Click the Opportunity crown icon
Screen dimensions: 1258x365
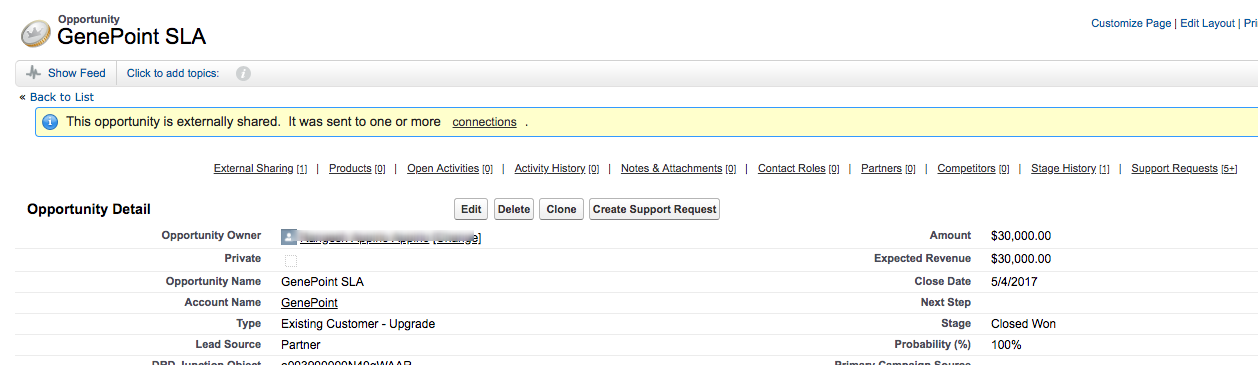point(35,33)
